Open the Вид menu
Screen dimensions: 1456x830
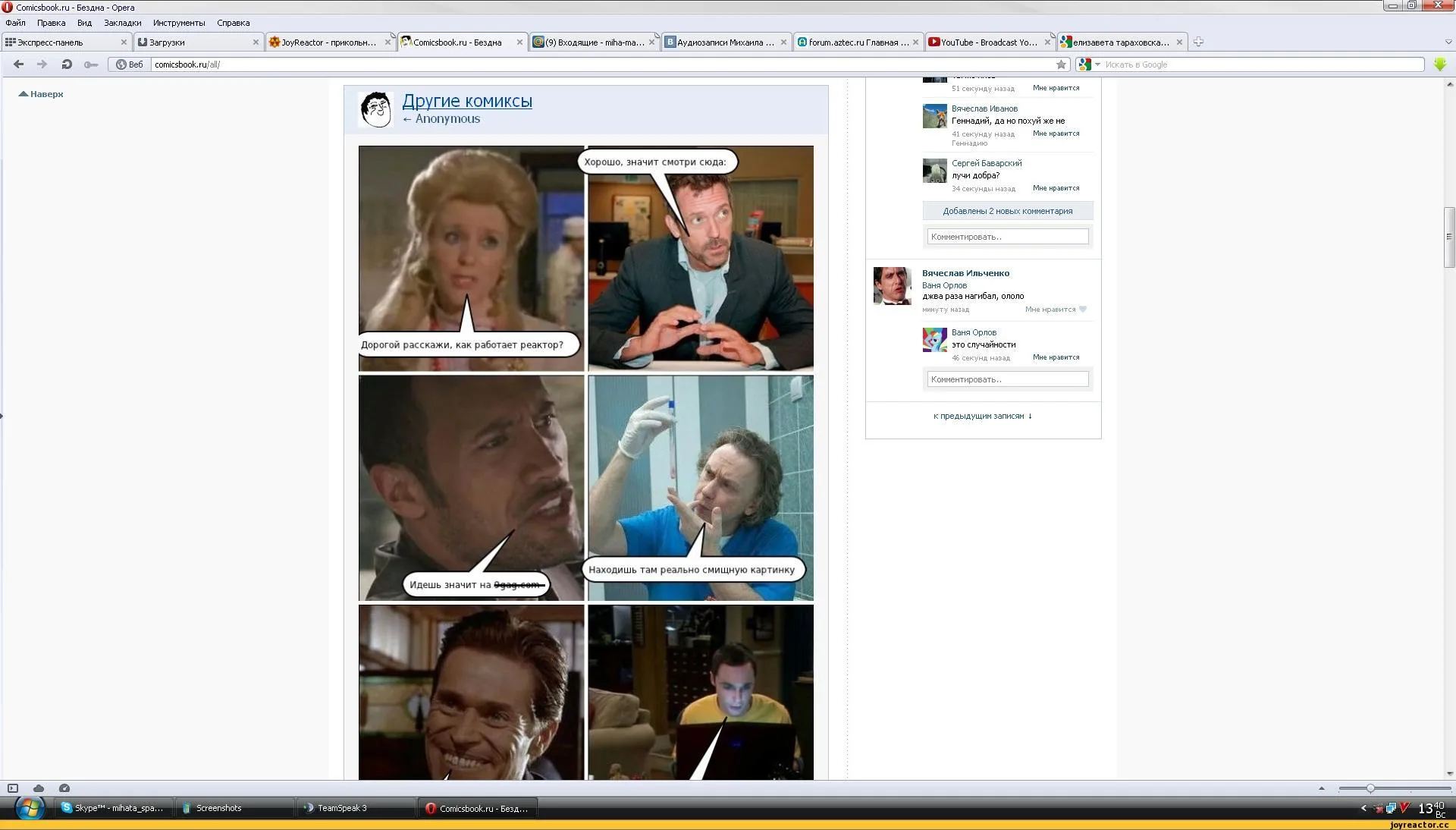(x=84, y=23)
